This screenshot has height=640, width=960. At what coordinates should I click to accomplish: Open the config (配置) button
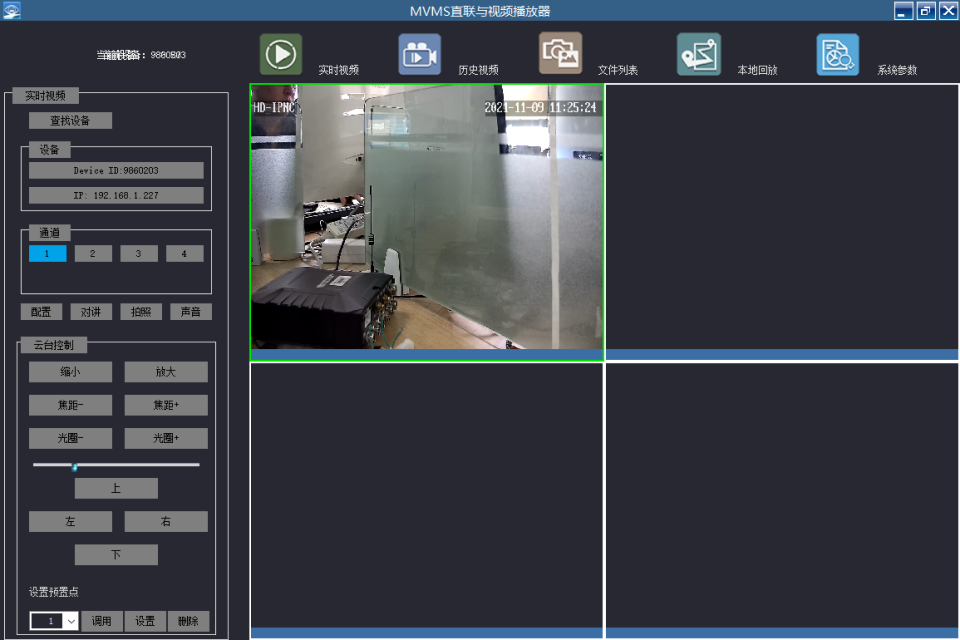[41, 312]
